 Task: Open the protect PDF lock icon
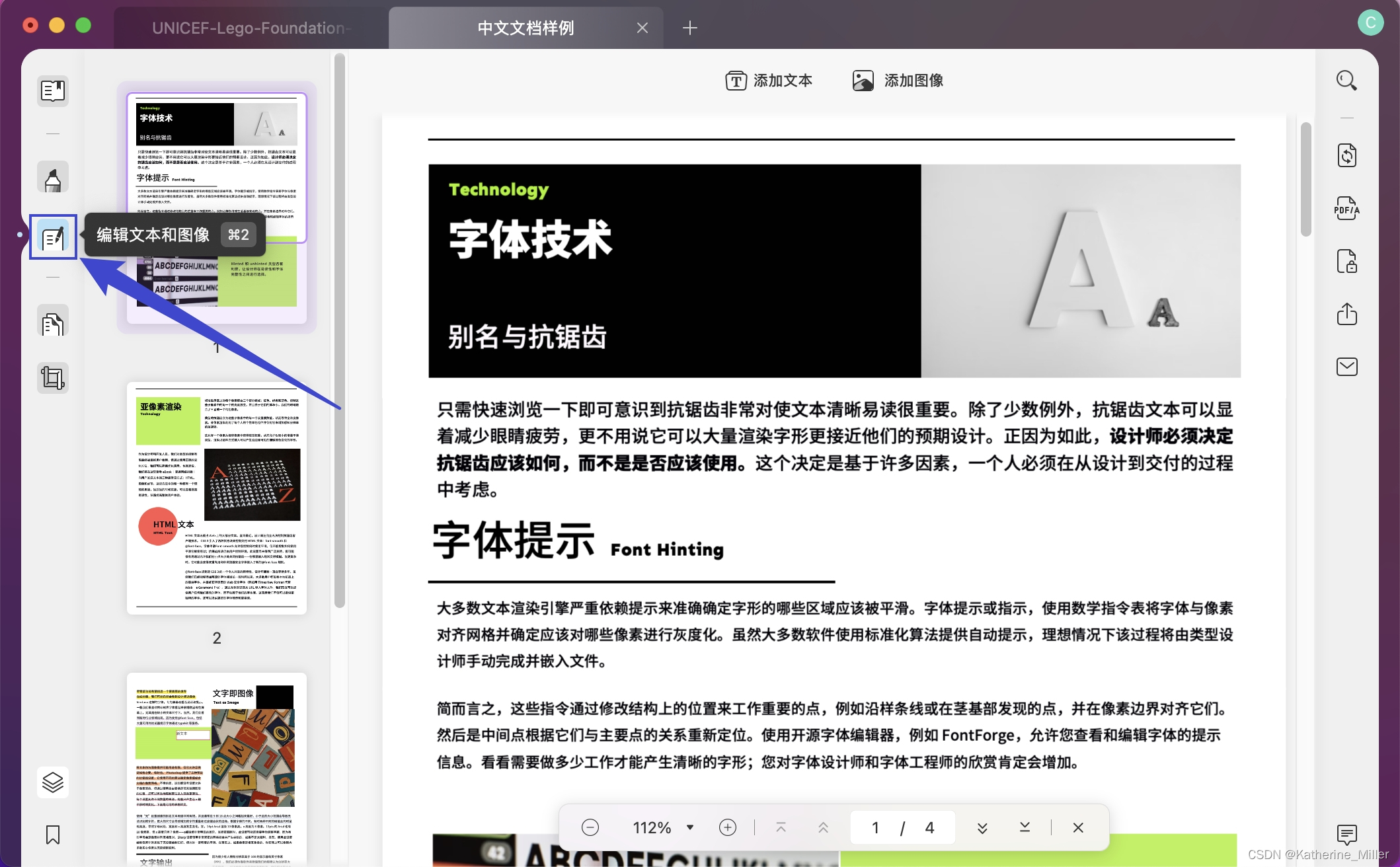(x=1346, y=262)
